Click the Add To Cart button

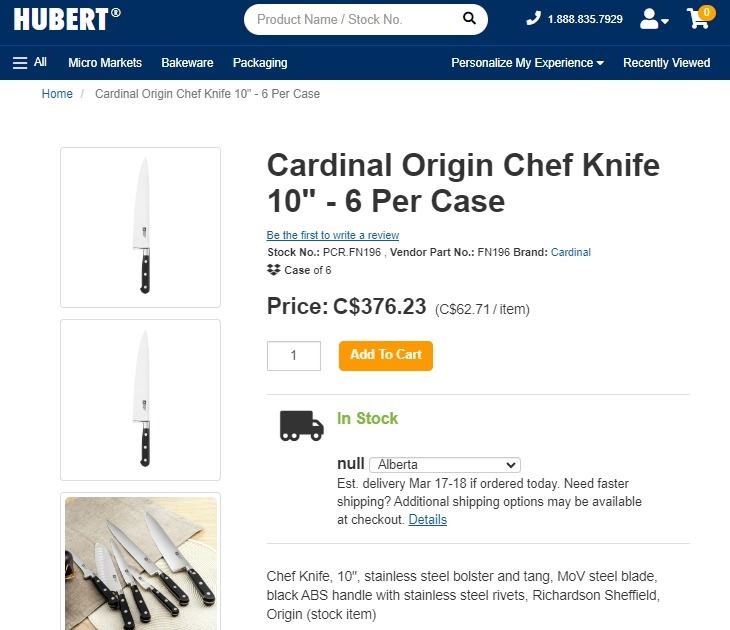tap(386, 355)
